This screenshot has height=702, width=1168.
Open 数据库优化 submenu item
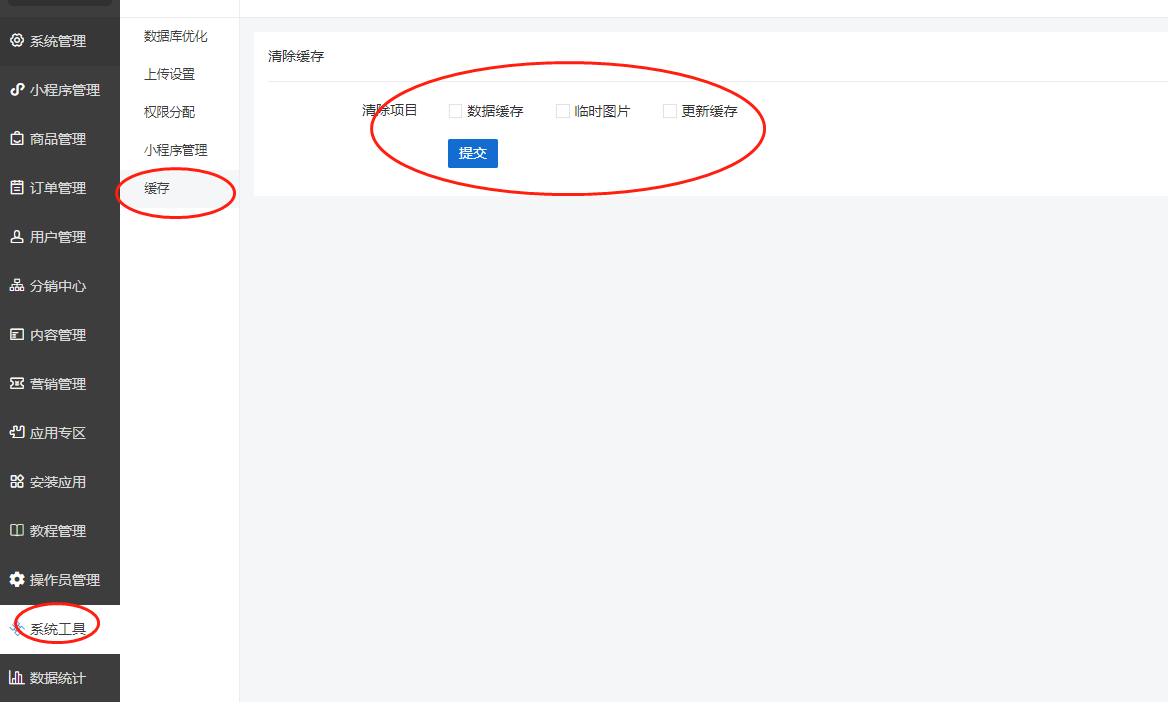tap(176, 36)
